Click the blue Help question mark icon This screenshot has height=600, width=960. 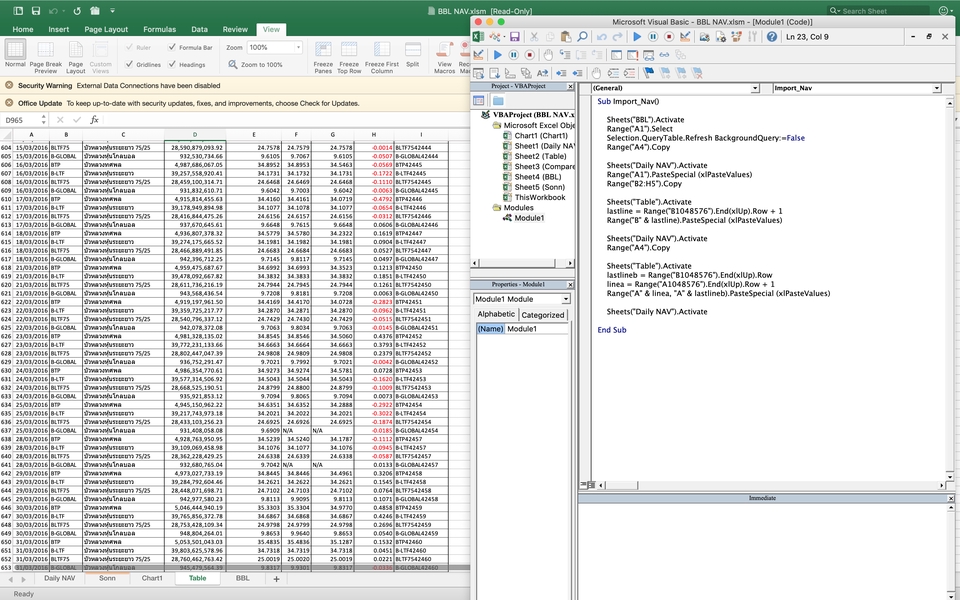[x=772, y=37]
